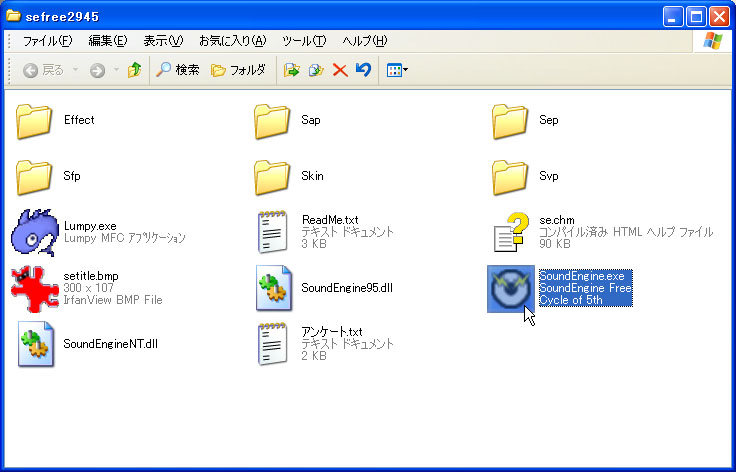Image resolution: width=736 pixels, height=472 pixels.
Task: Select the ReadMe.txt notepad icon
Action: pyautogui.click(x=272, y=232)
